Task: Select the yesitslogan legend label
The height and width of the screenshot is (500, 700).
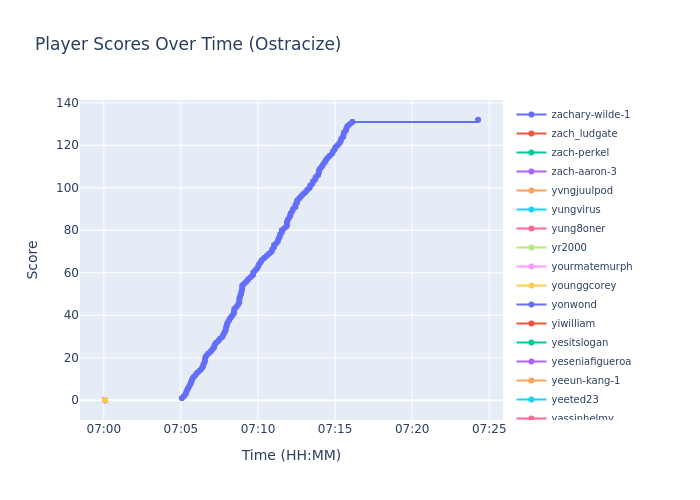Action: [579, 343]
